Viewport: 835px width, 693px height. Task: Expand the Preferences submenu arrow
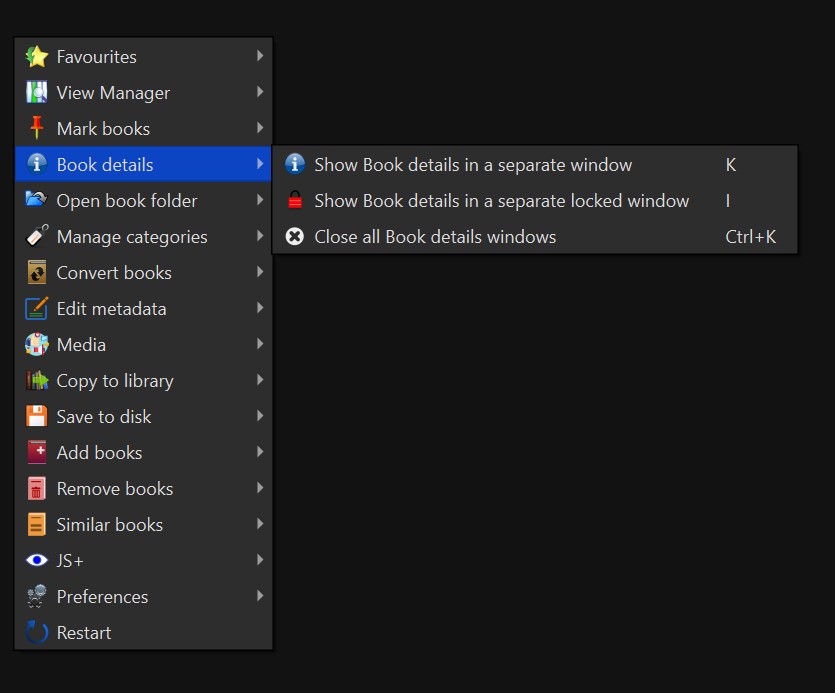coord(260,597)
